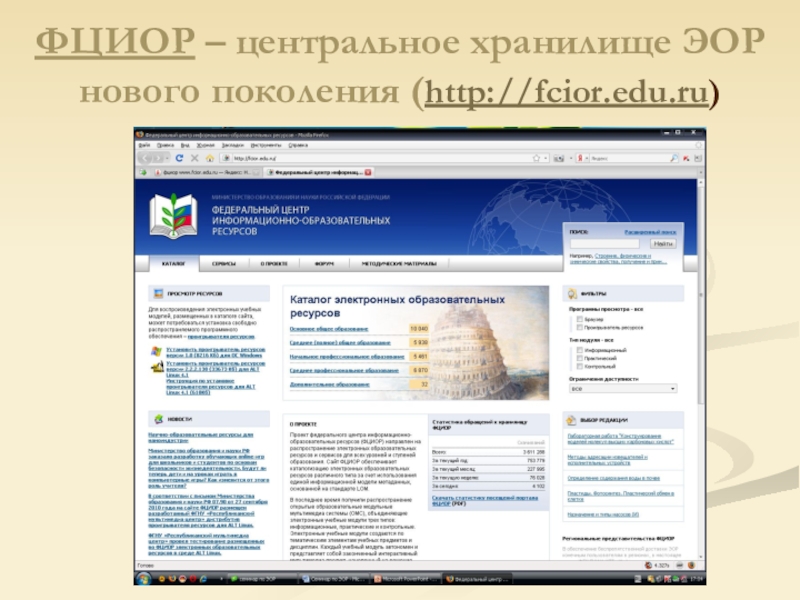Click the Найти search button
Viewport: 800px width, 600px height.
pyautogui.click(x=663, y=244)
